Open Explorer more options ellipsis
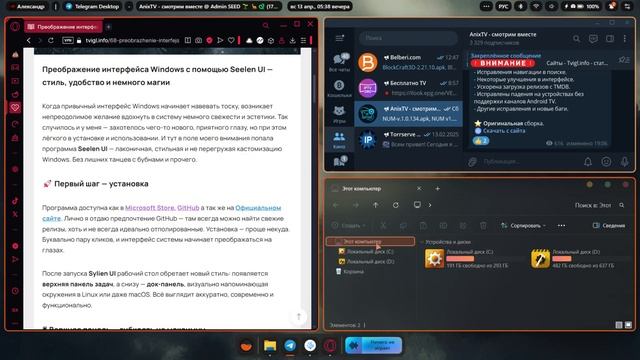640x360 pixels. tap(562, 226)
